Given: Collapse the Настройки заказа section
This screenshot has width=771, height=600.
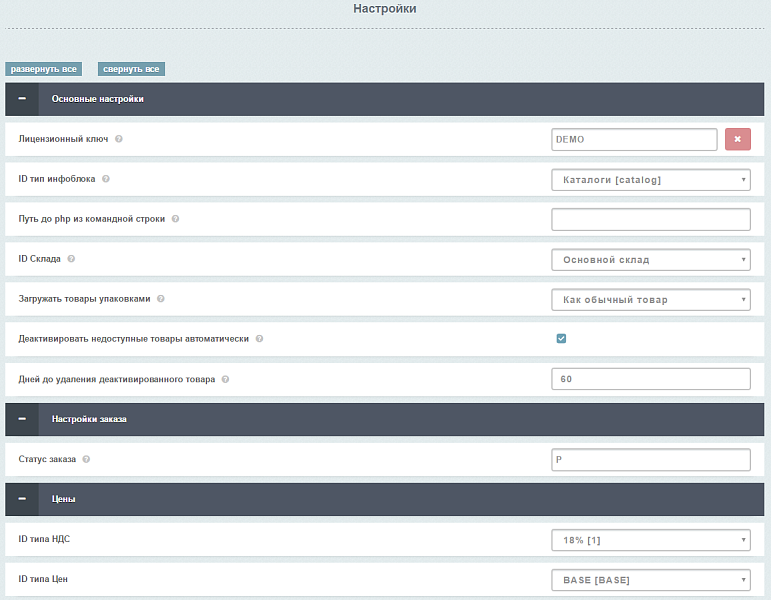Looking at the screenshot, I should (x=22, y=420).
